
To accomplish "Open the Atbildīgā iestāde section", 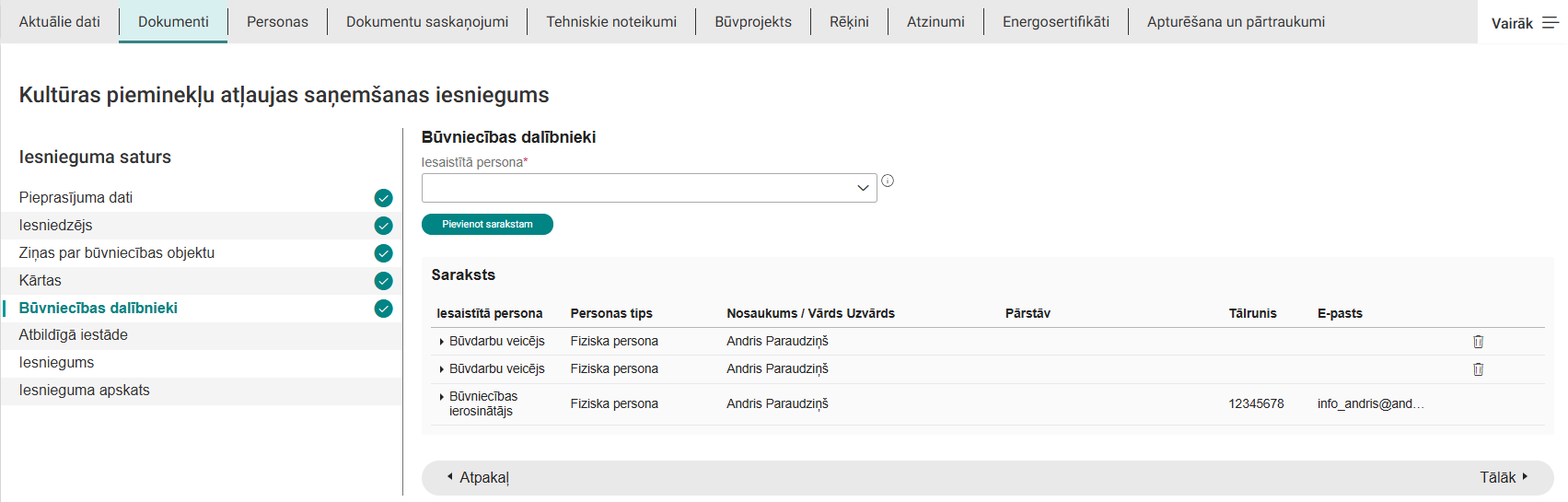I will click(x=74, y=335).
